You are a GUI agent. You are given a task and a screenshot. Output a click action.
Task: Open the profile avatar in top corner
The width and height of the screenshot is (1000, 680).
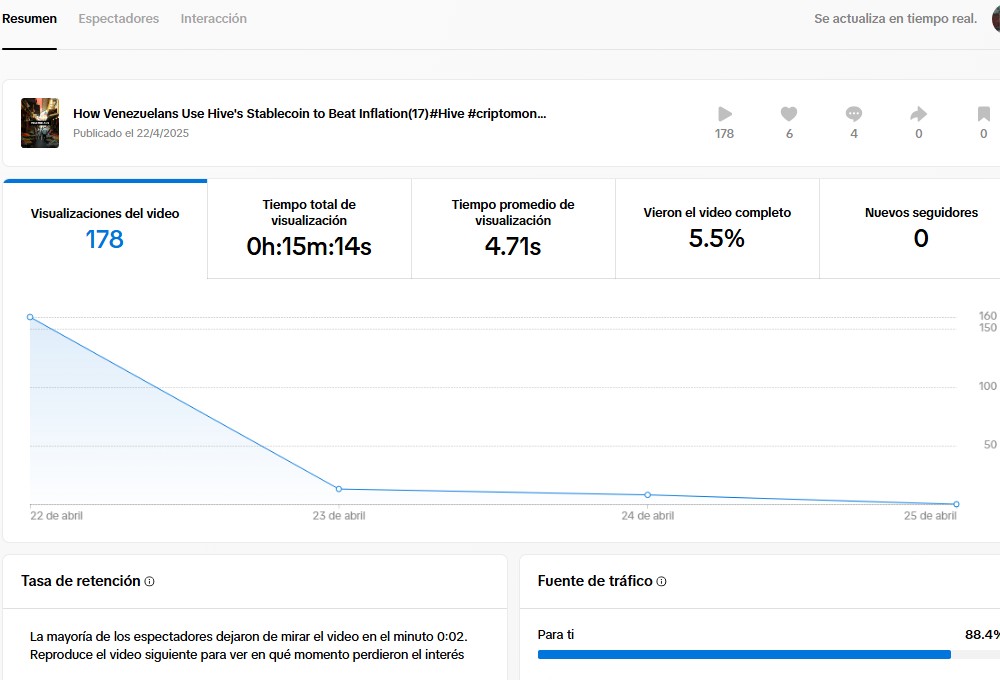pos(996,18)
